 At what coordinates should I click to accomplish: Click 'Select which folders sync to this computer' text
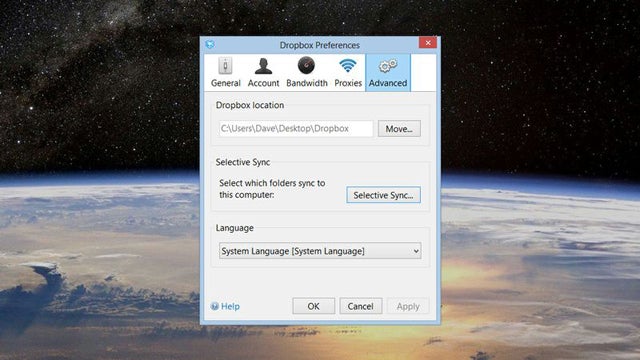pyautogui.click(x=272, y=189)
